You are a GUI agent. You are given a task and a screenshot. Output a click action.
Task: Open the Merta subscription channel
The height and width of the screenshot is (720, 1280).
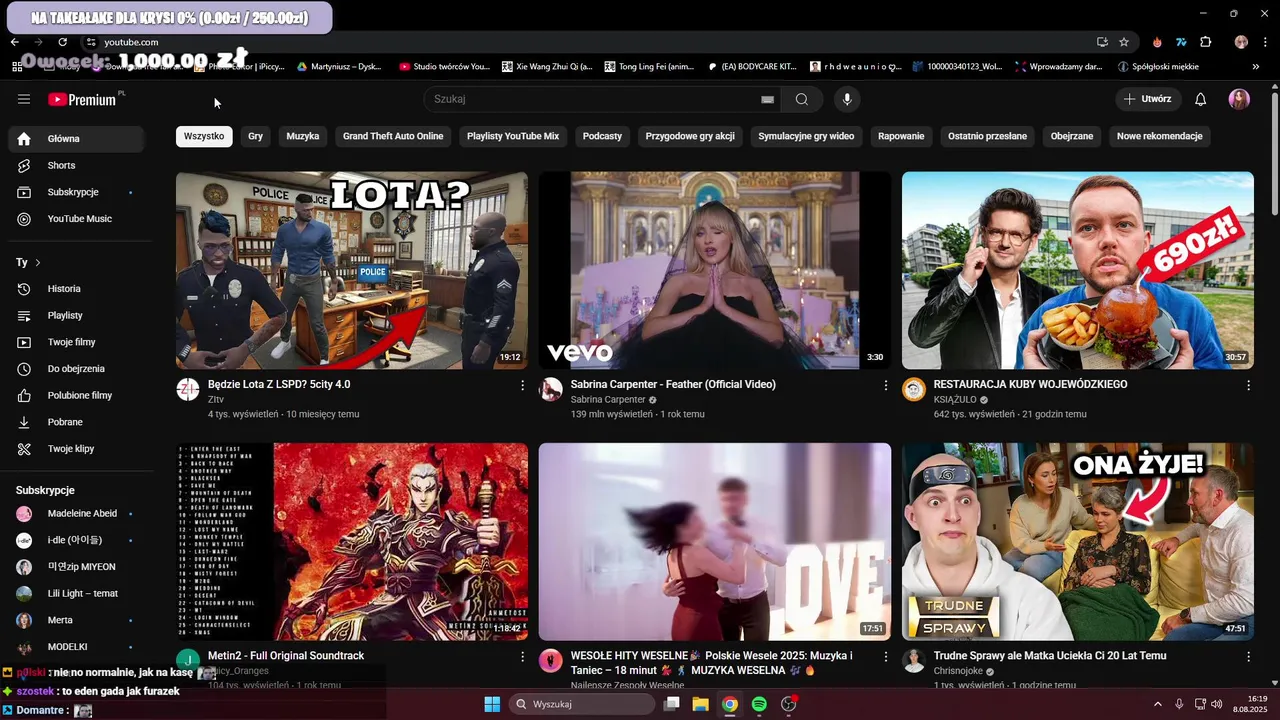[x=76, y=620]
